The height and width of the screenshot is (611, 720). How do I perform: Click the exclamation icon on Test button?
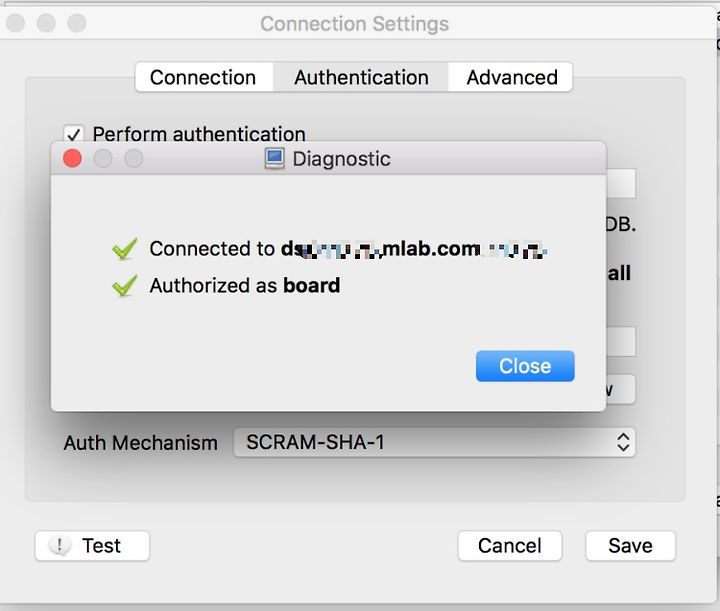(x=59, y=545)
